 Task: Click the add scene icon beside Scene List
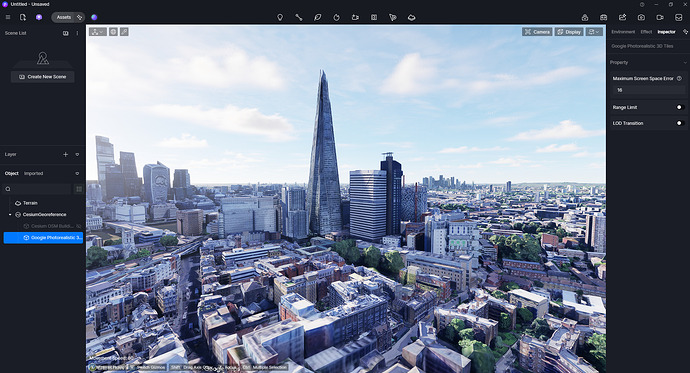[x=66, y=33]
